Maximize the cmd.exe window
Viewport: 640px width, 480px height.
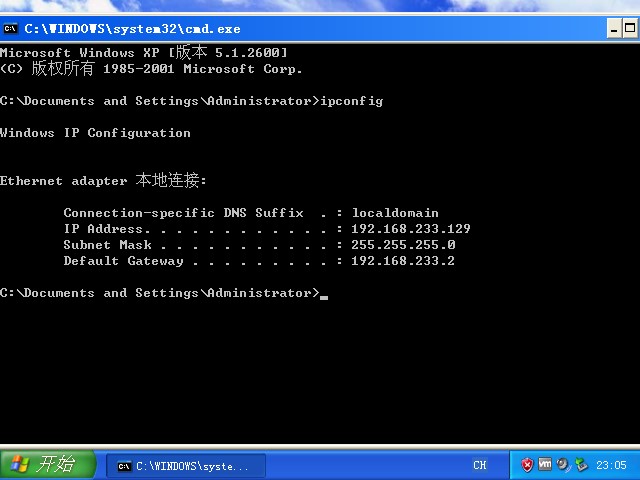630,29
